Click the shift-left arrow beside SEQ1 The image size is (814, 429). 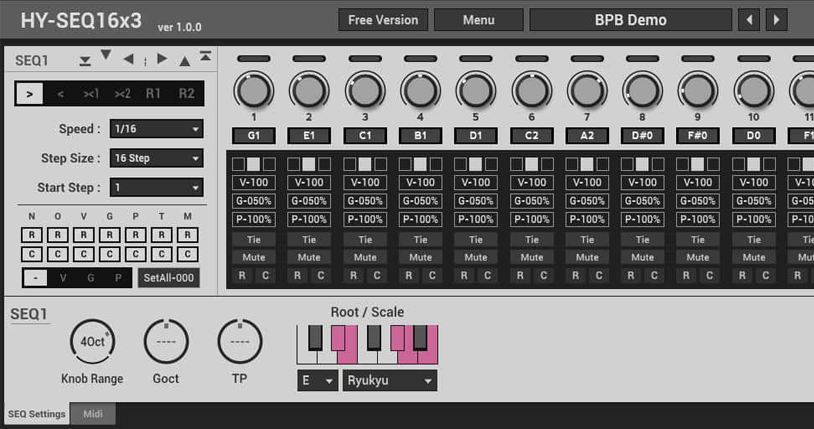128,59
